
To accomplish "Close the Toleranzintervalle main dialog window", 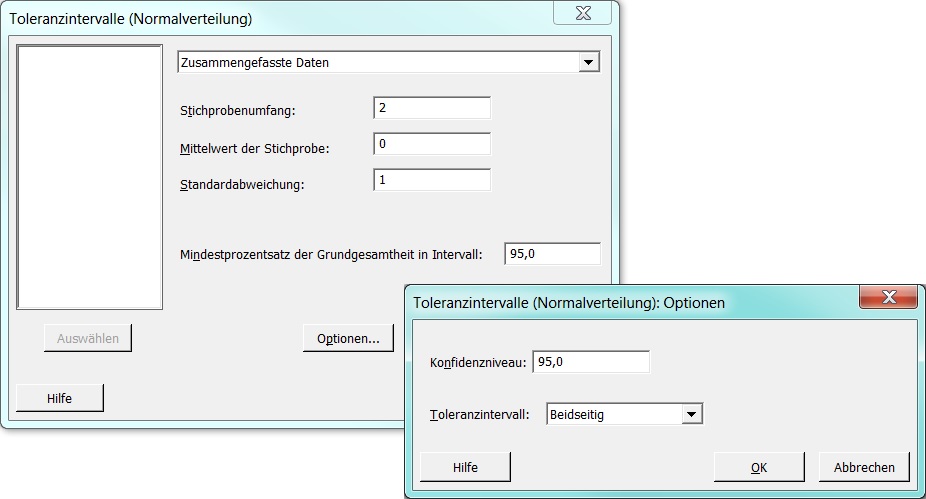I will [583, 13].
